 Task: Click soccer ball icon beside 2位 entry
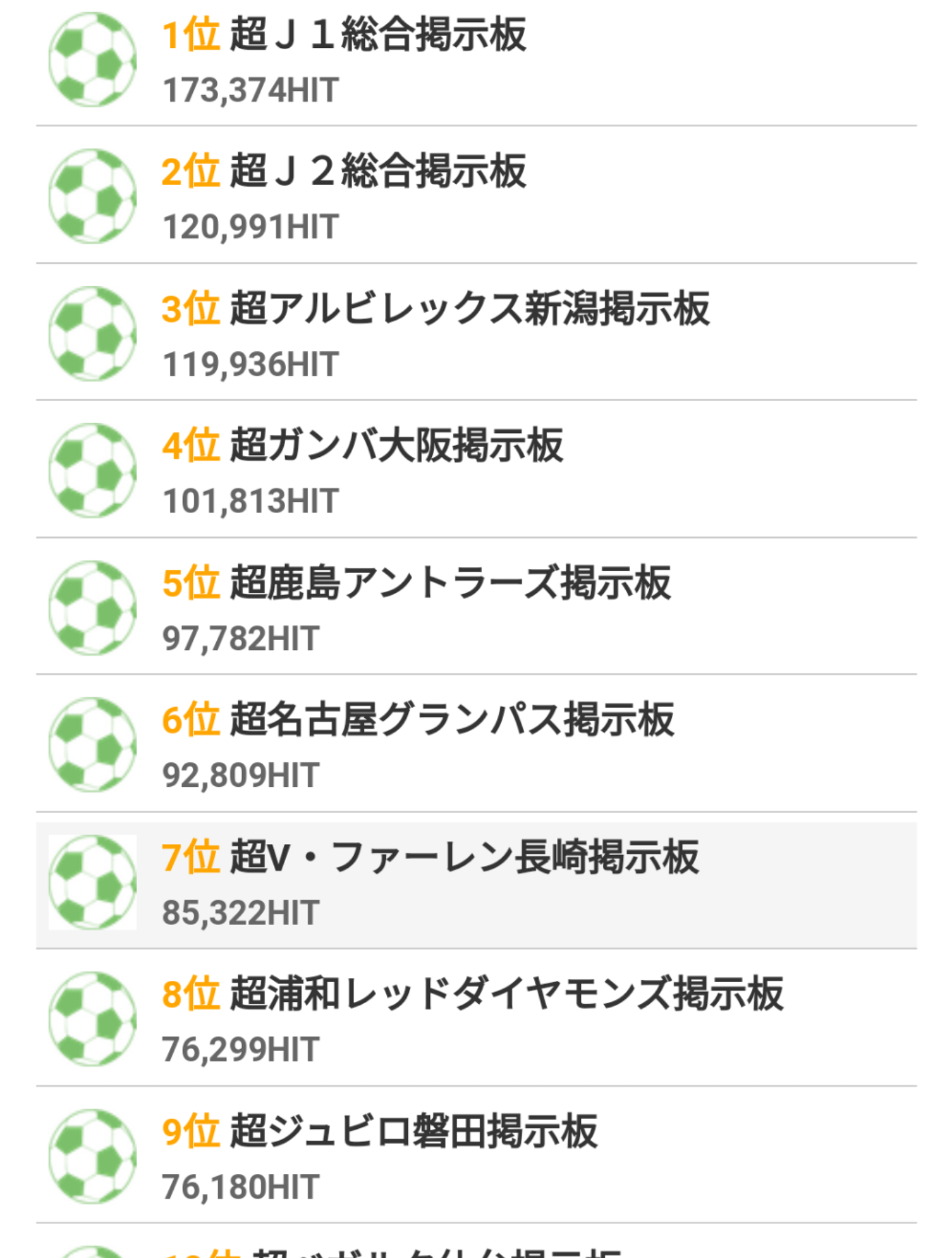(x=92, y=197)
